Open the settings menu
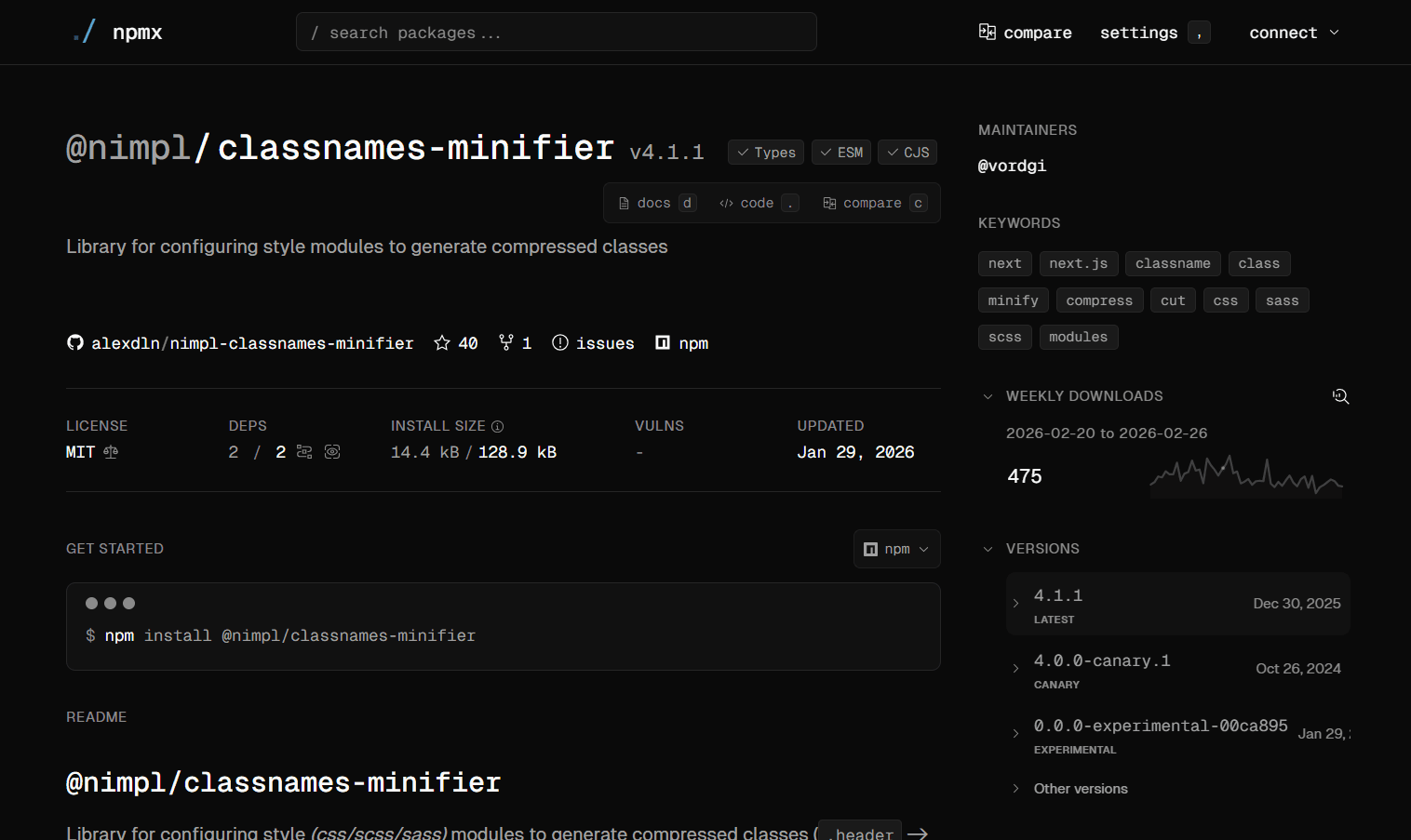Viewport: 1411px width, 840px height. (1138, 33)
